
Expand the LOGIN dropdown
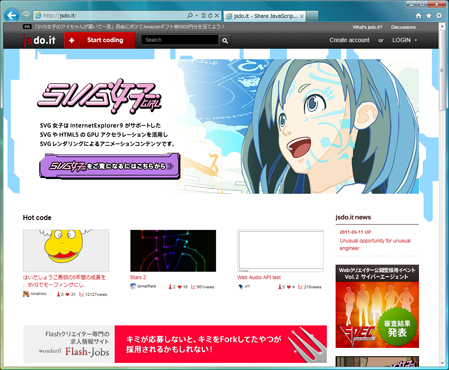pyautogui.click(x=404, y=40)
